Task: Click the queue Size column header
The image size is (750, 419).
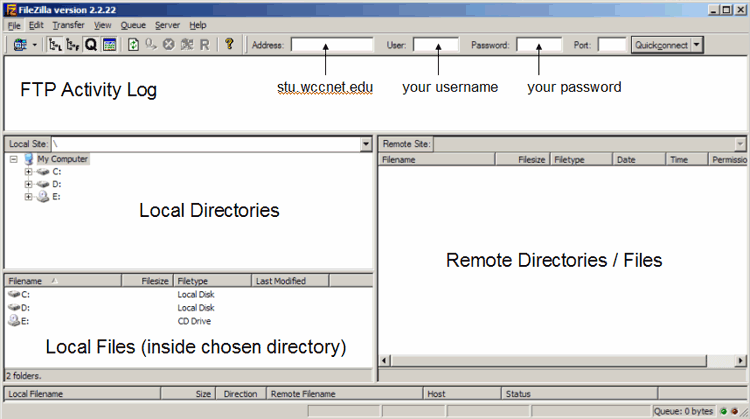Action: point(188,394)
